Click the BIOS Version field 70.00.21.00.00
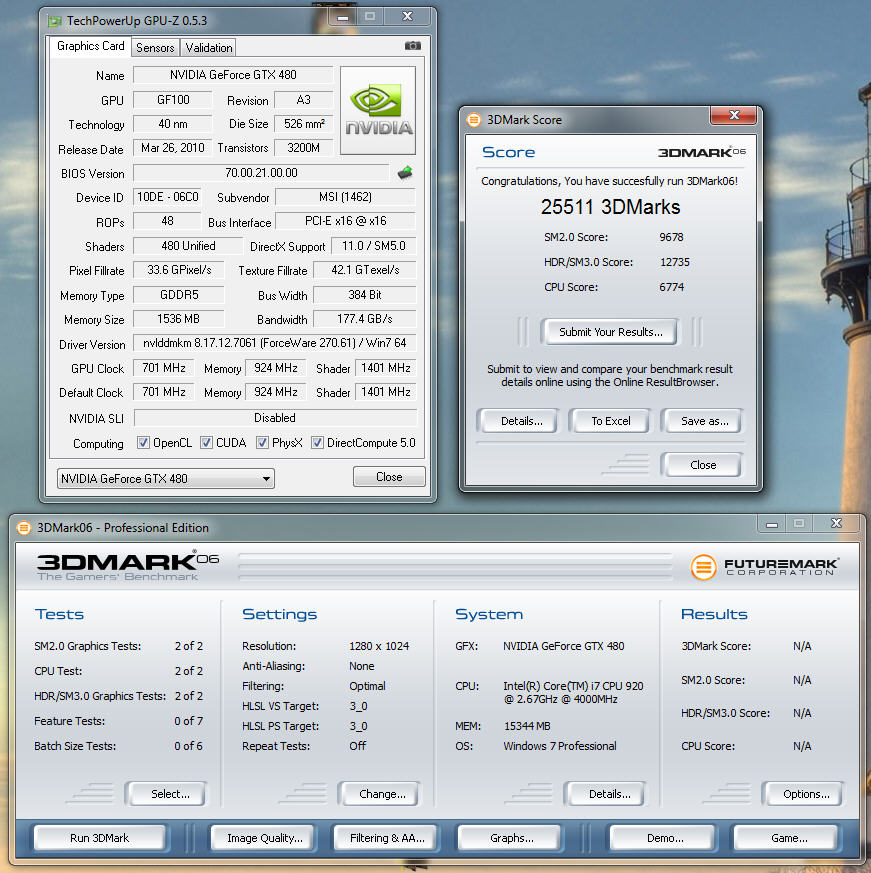Viewport: 871px width, 873px height. 261,173
